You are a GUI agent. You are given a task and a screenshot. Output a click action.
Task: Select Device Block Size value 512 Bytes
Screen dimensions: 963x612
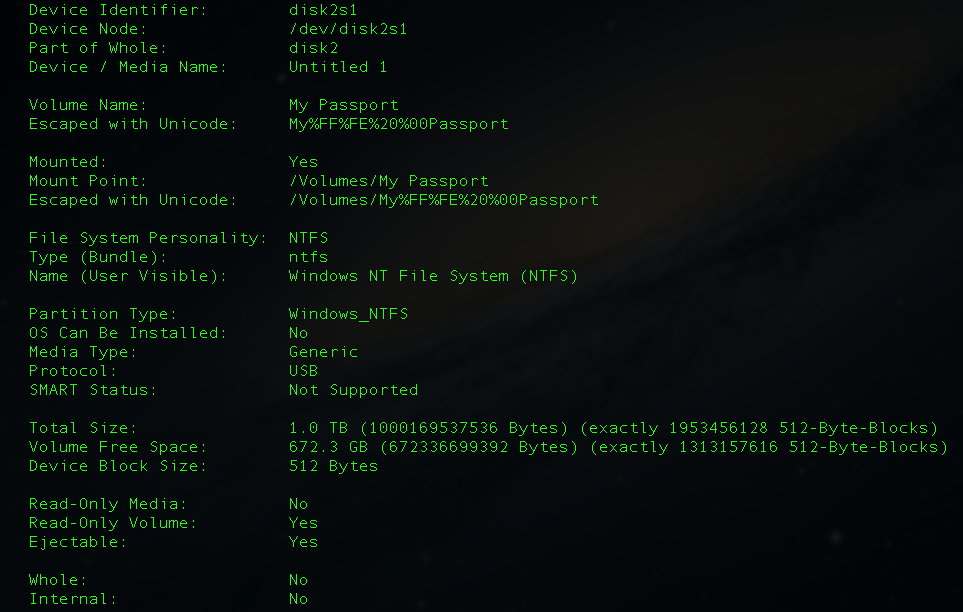coord(333,466)
